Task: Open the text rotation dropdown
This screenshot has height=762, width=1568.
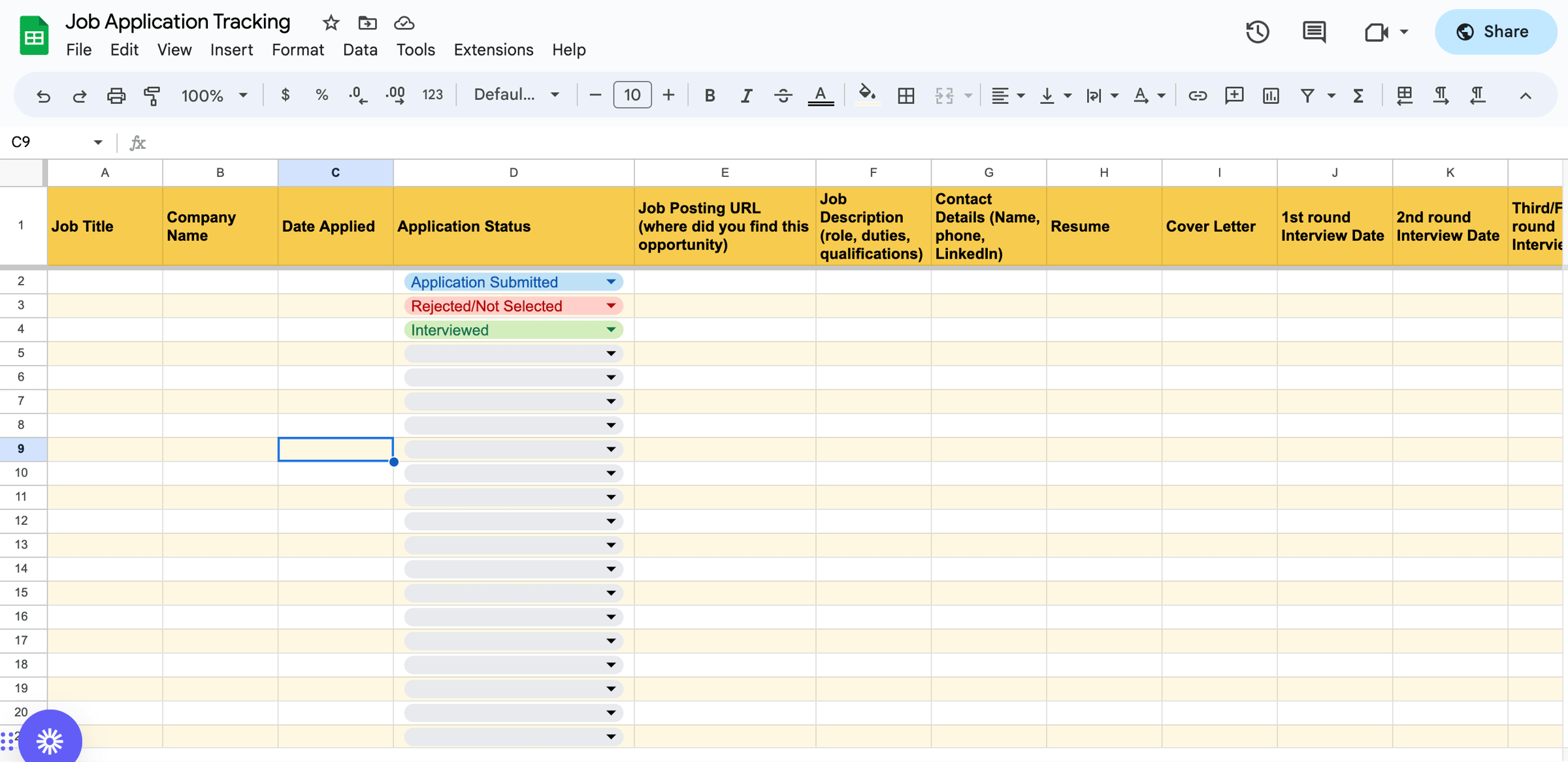Action: point(1149,95)
